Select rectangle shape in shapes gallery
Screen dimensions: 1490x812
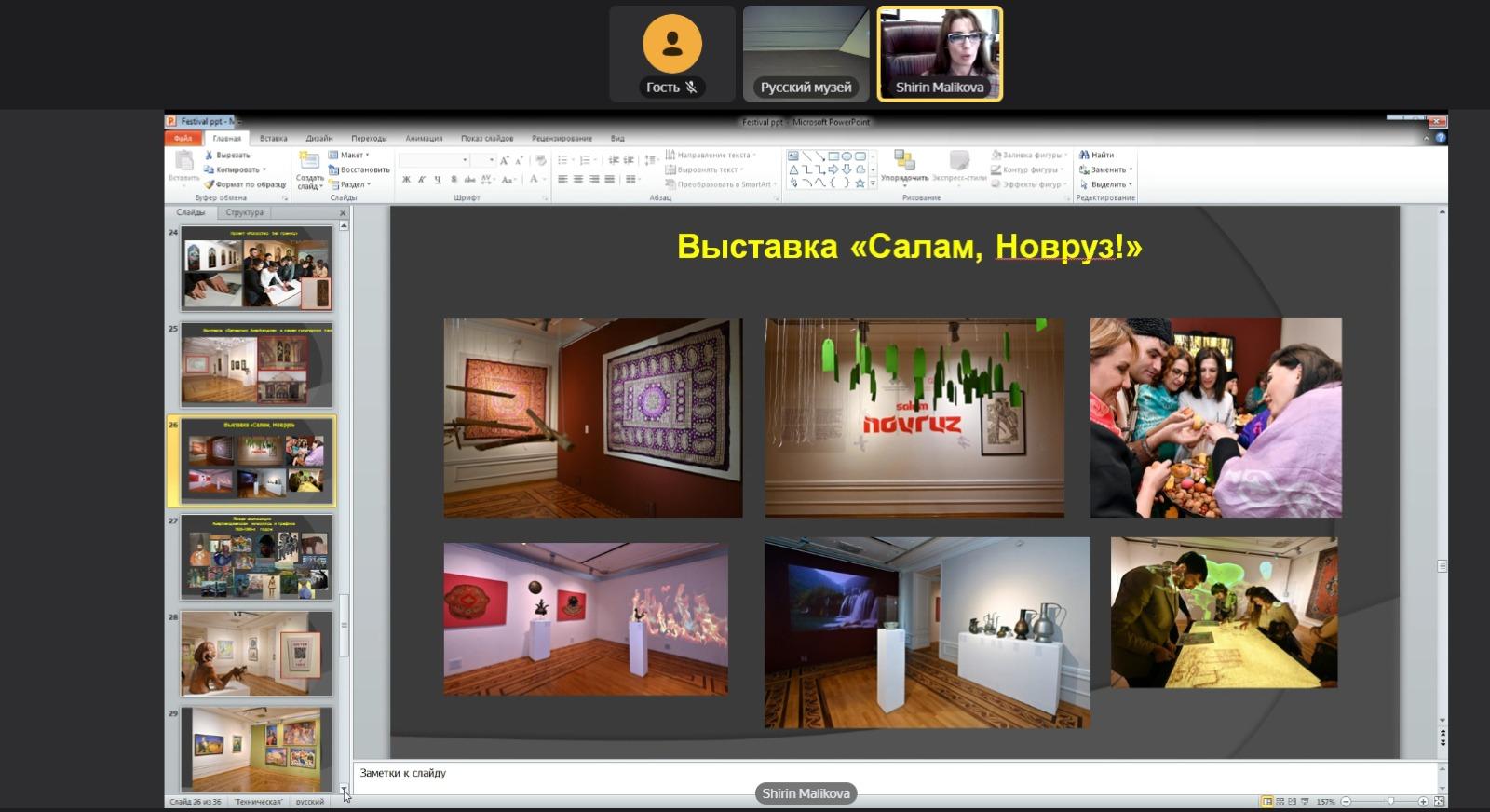tap(833, 156)
